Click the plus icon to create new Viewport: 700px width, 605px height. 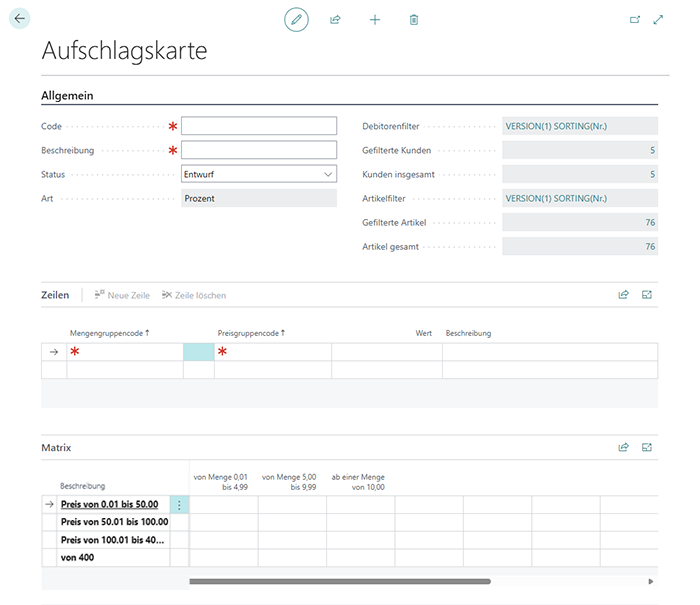375,19
